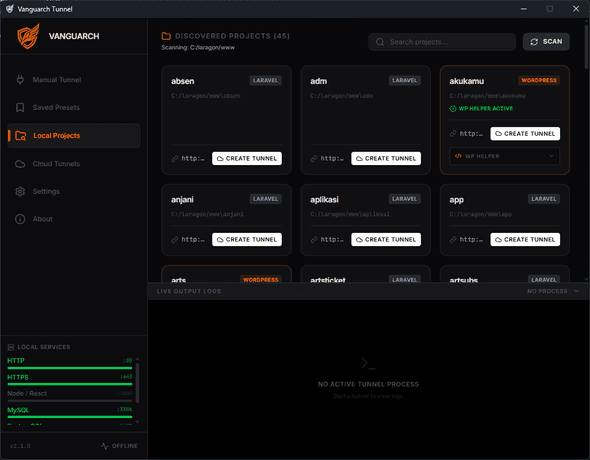Focus the Search projects field

(x=442, y=42)
